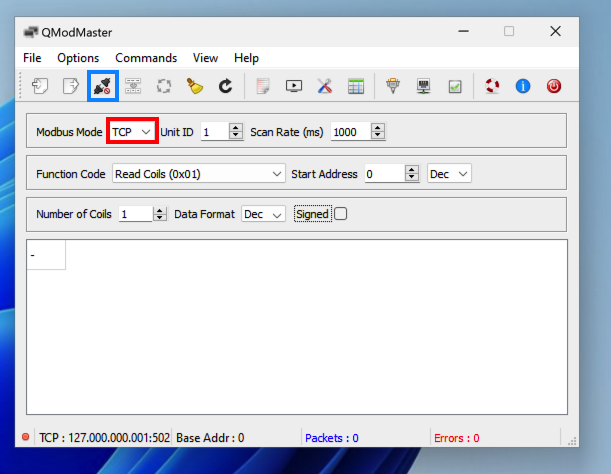Viewport: 611px width, 474px height.
Task: Click the Load Session toolbar icon
Action: click(x=40, y=86)
